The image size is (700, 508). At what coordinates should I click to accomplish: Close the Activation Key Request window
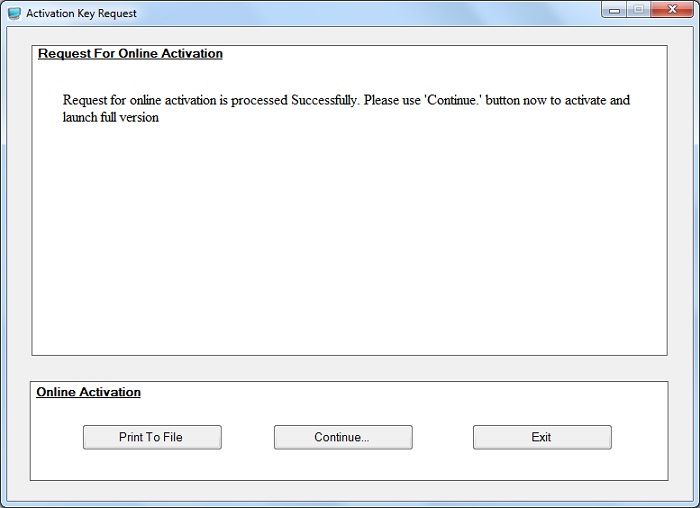tap(671, 11)
